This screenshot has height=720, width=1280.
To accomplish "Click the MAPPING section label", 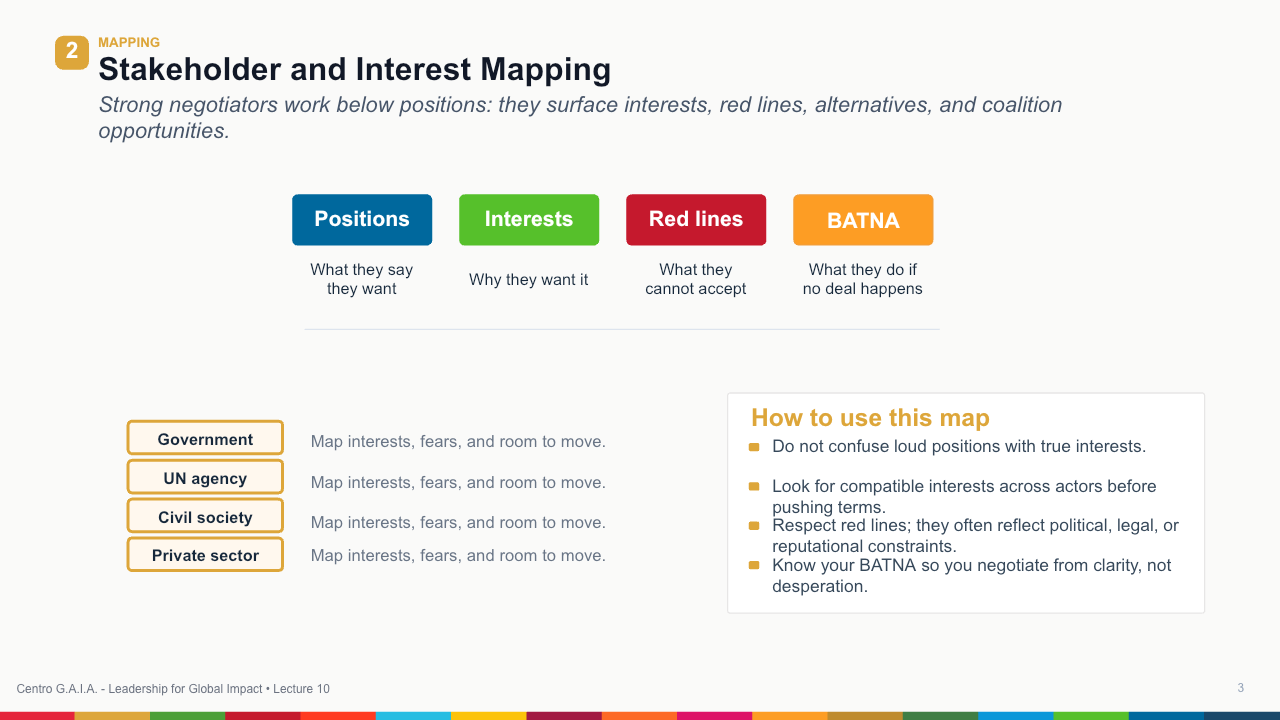I will 129,43.
